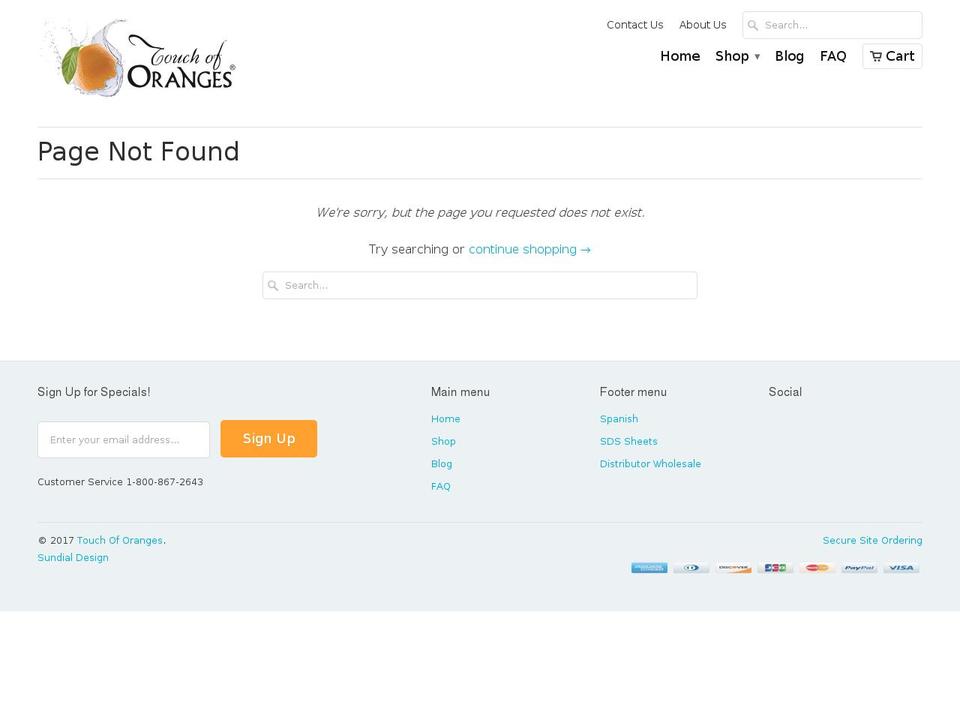Click the Touch of Oranges logo
Viewport: 960px width, 720px height.
[138, 58]
